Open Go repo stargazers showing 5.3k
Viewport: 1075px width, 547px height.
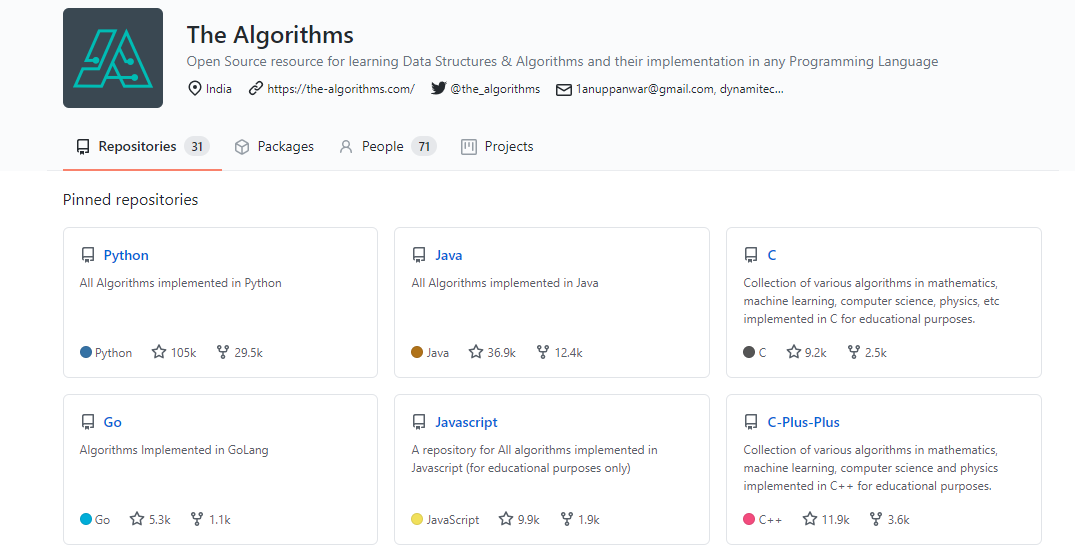pyautogui.click(x=150, y=520)
